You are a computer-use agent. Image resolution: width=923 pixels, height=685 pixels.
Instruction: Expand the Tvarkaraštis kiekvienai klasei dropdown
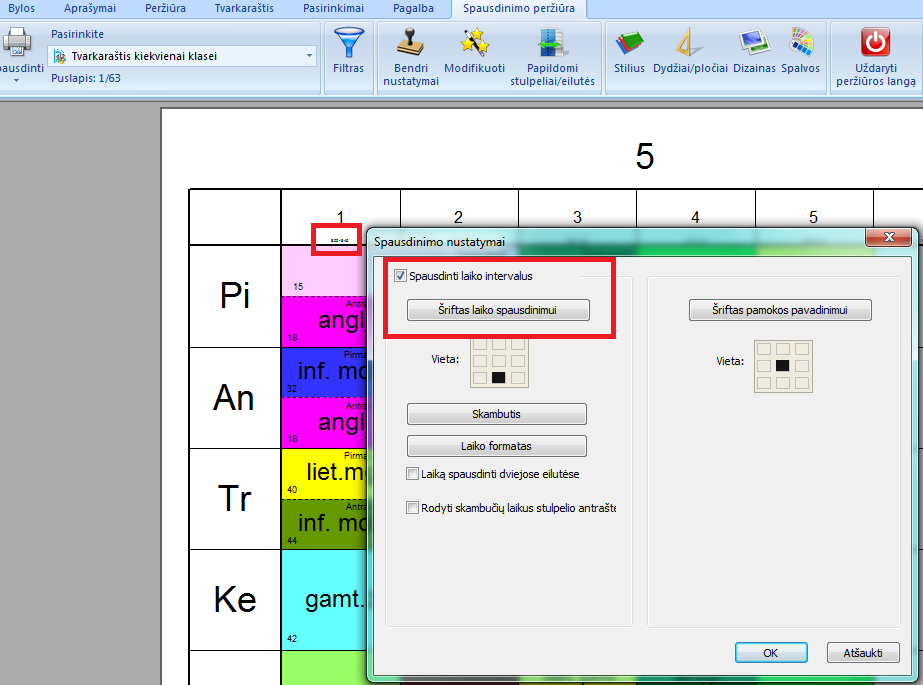tap(307, 56)
